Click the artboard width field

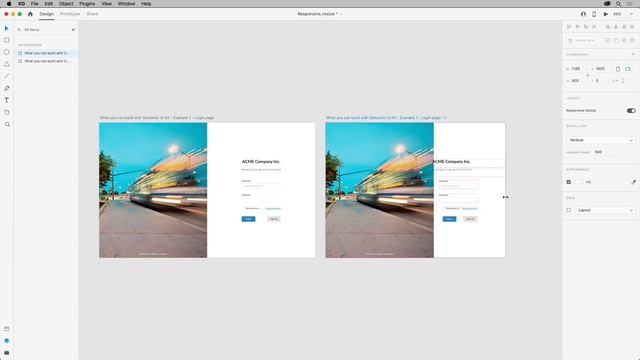pyautogui.click(x=576, y=69)
